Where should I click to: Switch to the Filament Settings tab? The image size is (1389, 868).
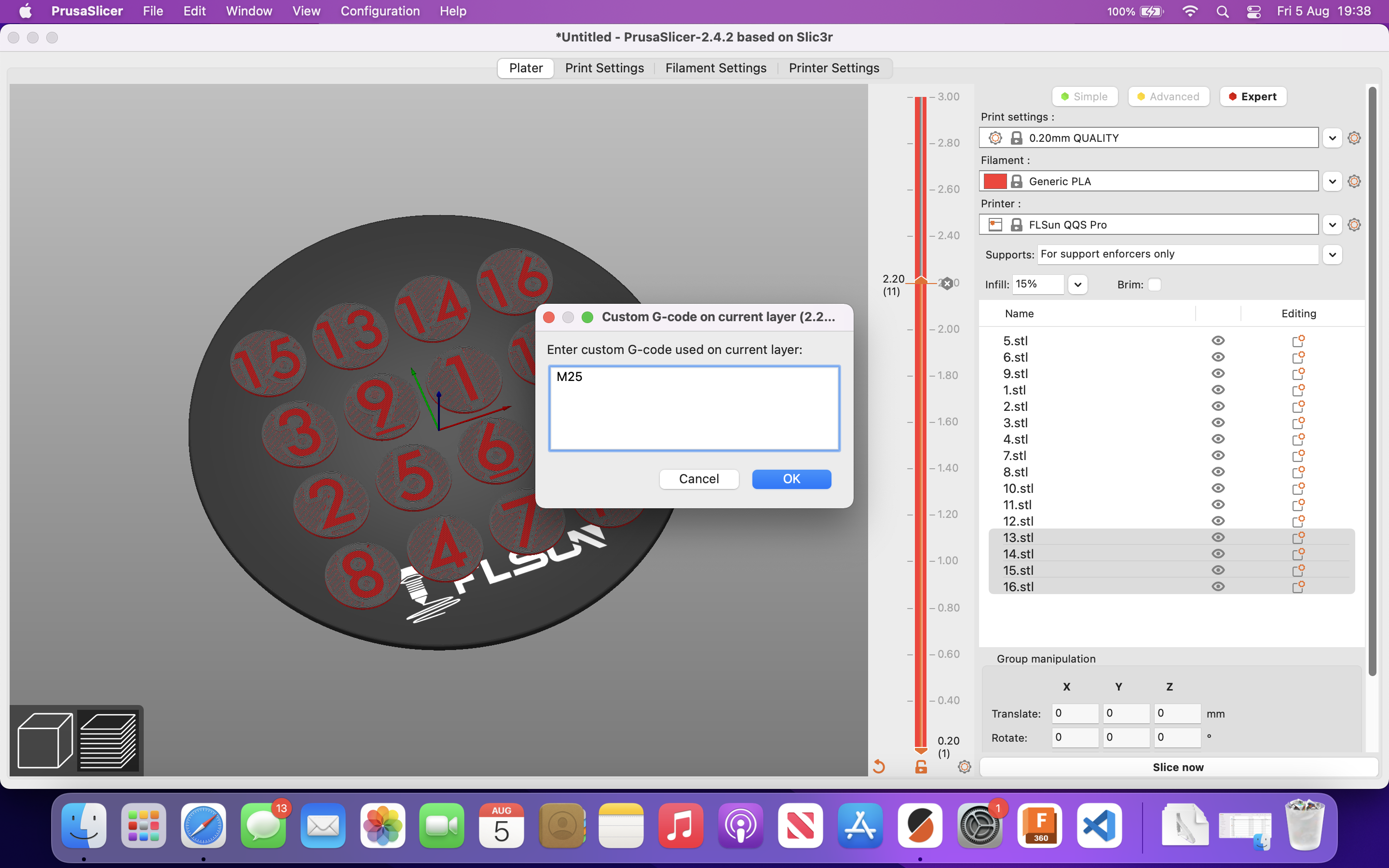point(716,68)
